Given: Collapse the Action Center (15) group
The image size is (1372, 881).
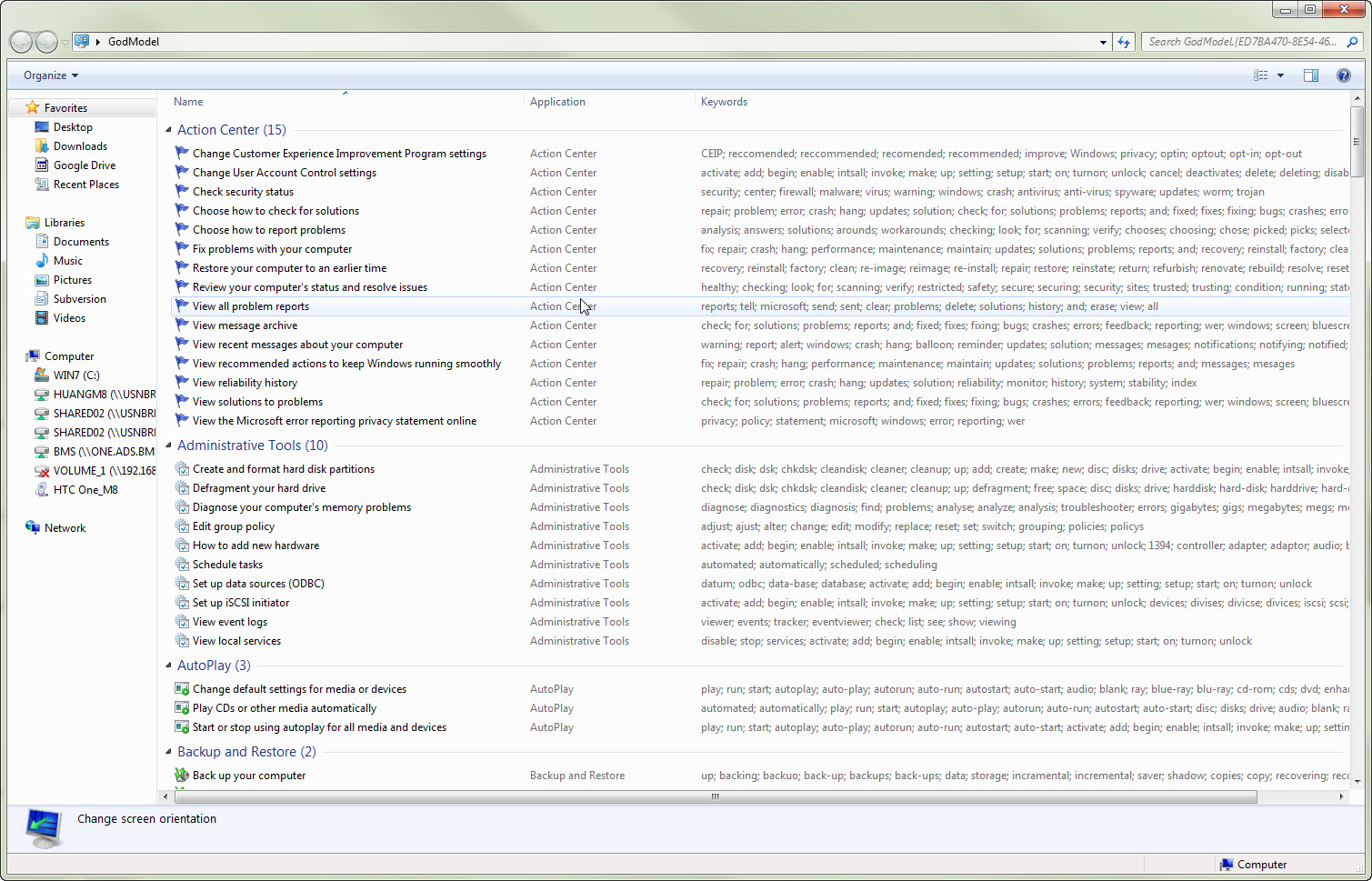Looking at the screenshot, I should [x=169, y=130].
